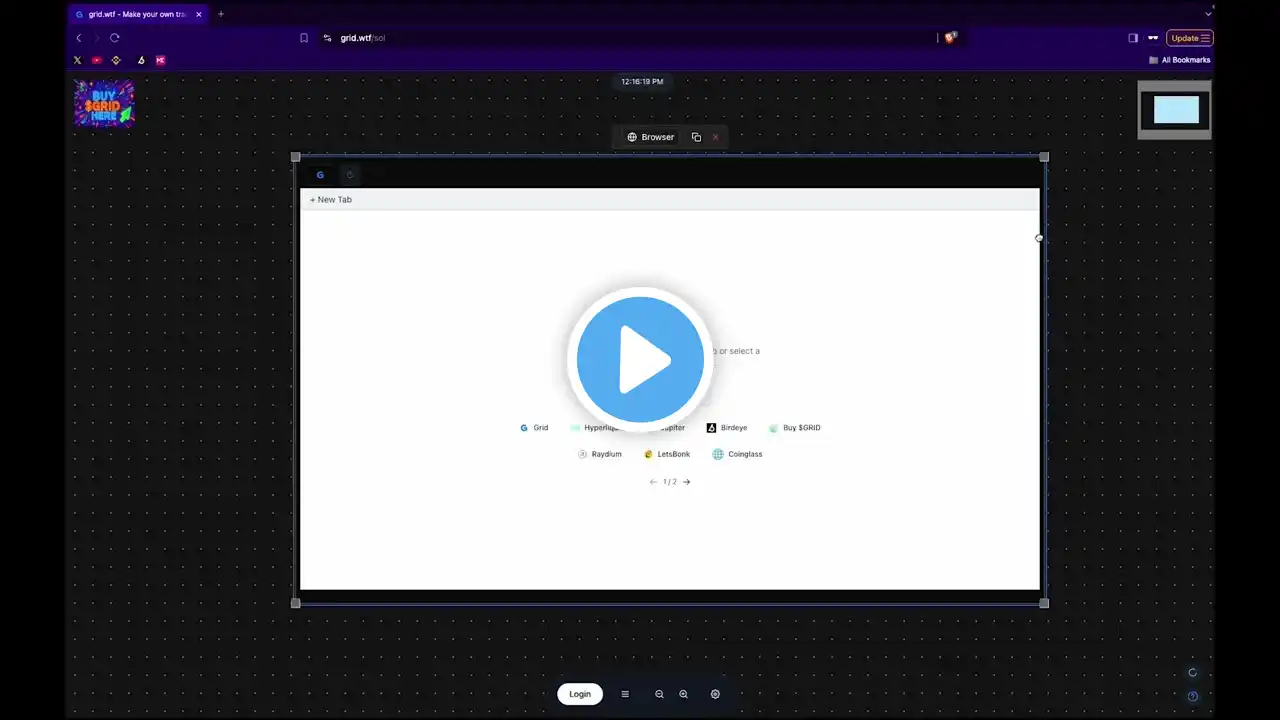
Task: Open the X bookmark shortcut
Action: (x=78, y=60)
